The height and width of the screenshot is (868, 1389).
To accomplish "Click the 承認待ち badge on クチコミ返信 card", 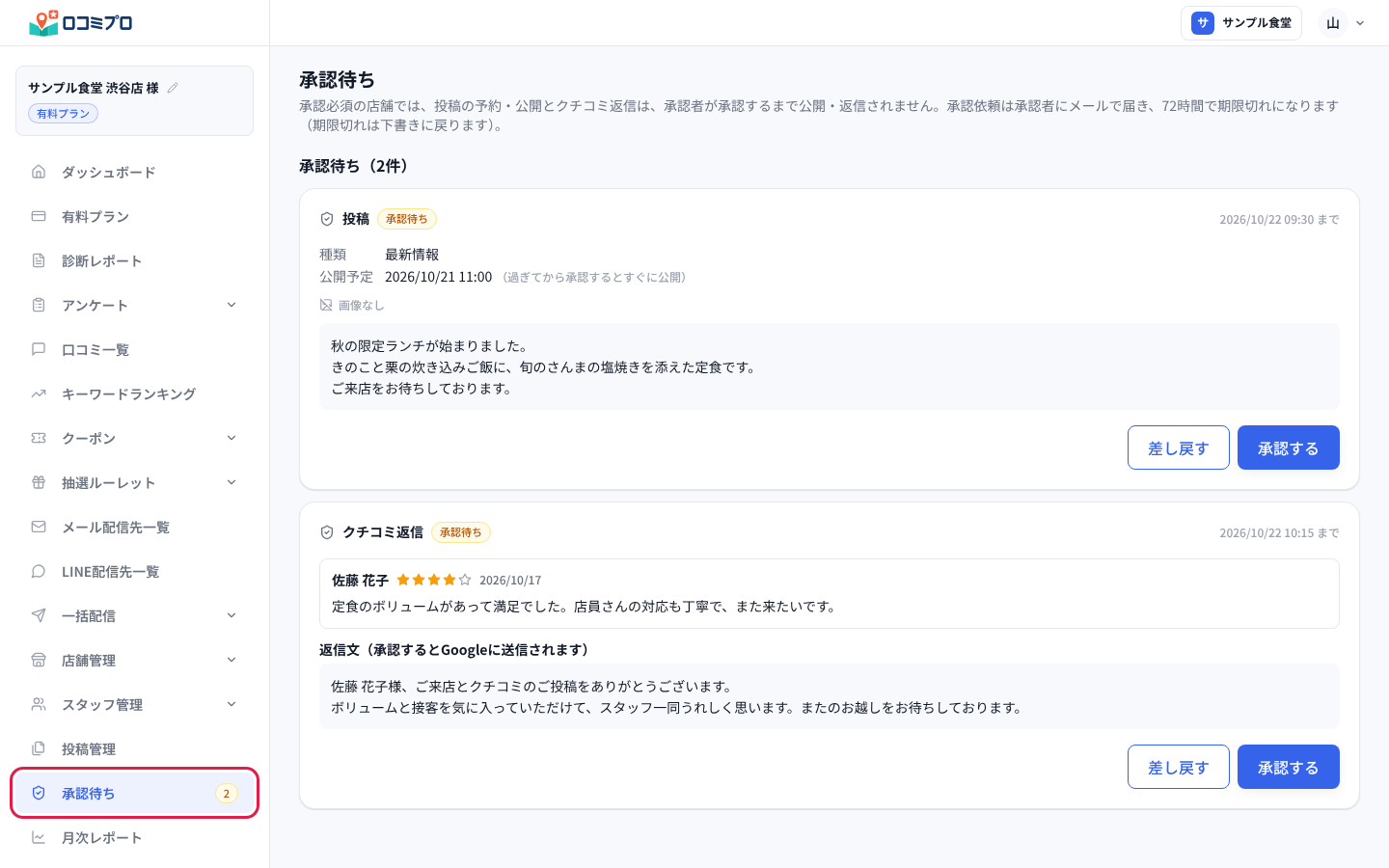I will click(461, 532).
